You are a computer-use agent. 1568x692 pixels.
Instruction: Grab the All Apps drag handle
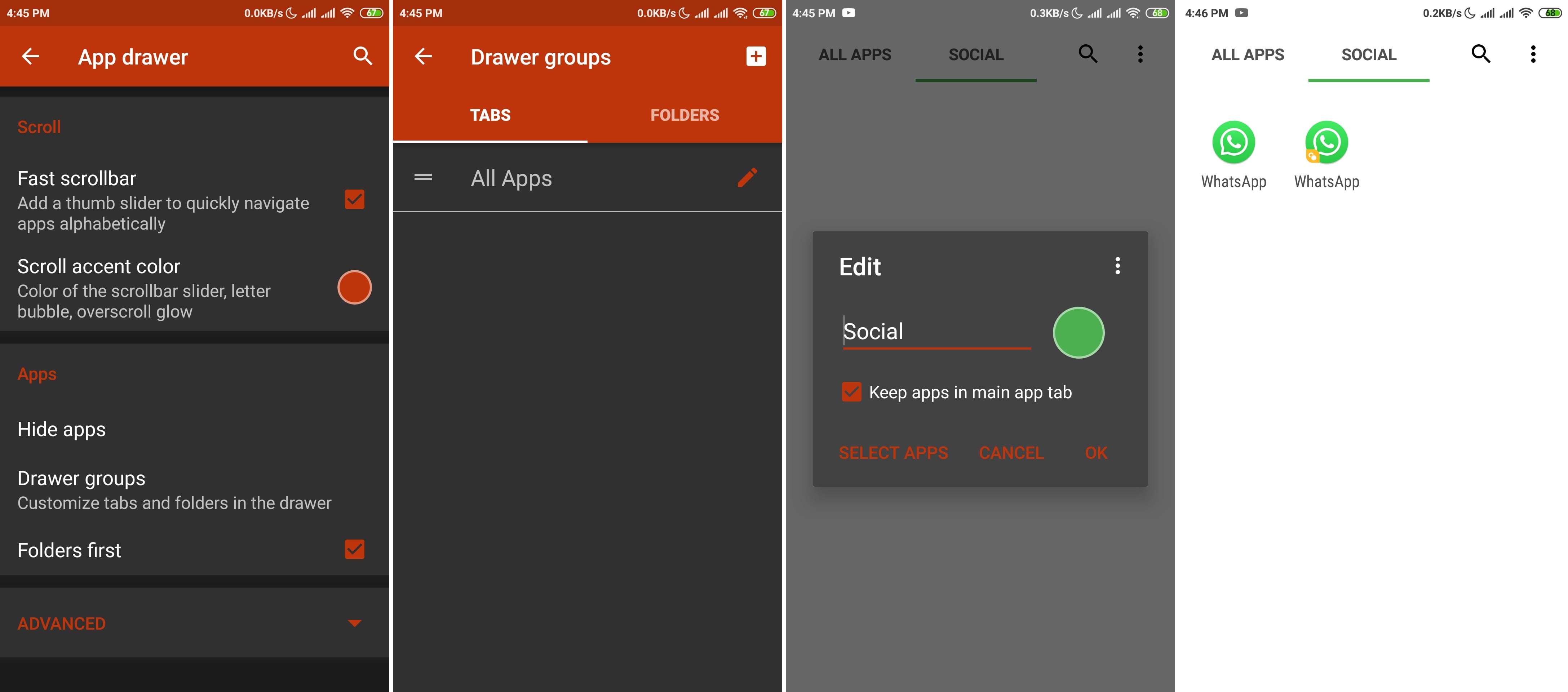423,178
